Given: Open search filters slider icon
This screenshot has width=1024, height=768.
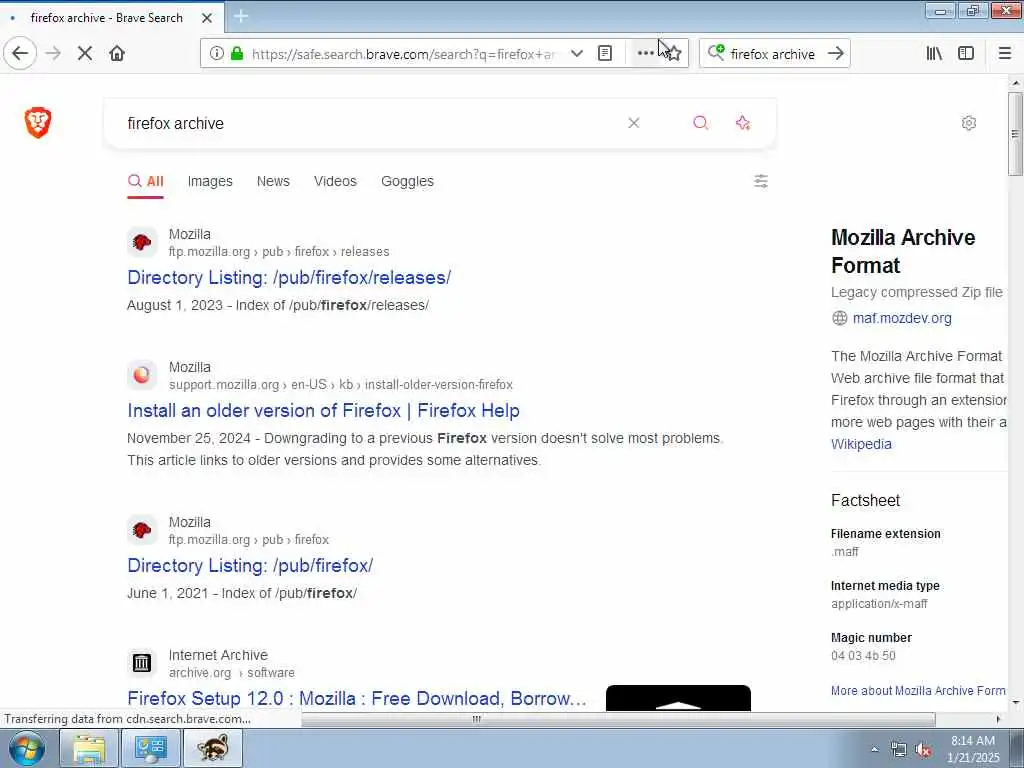Looking at the screenshot, I should click(x=761, y=181).
